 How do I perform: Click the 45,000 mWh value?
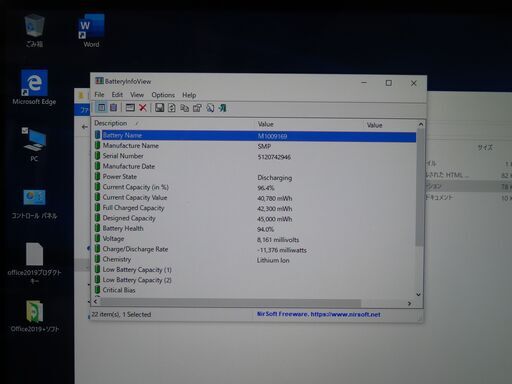[275, 219]
